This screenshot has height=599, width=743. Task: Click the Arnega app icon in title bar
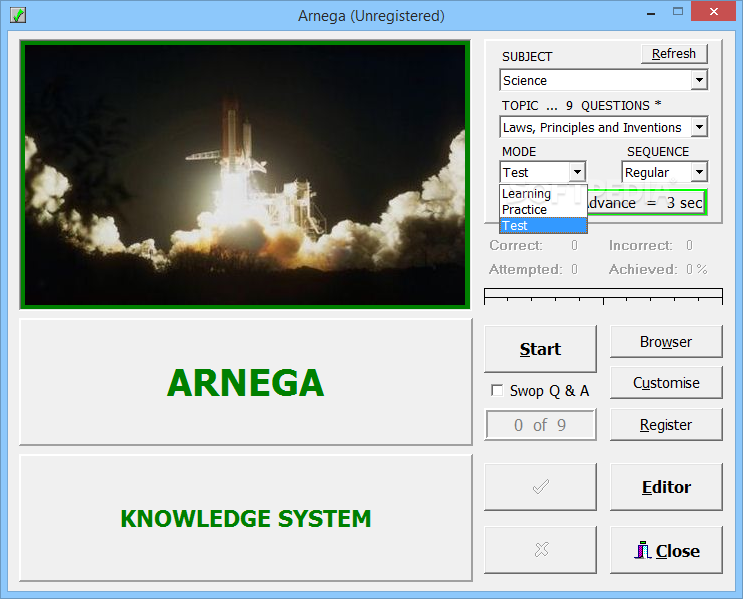[18, 15]
